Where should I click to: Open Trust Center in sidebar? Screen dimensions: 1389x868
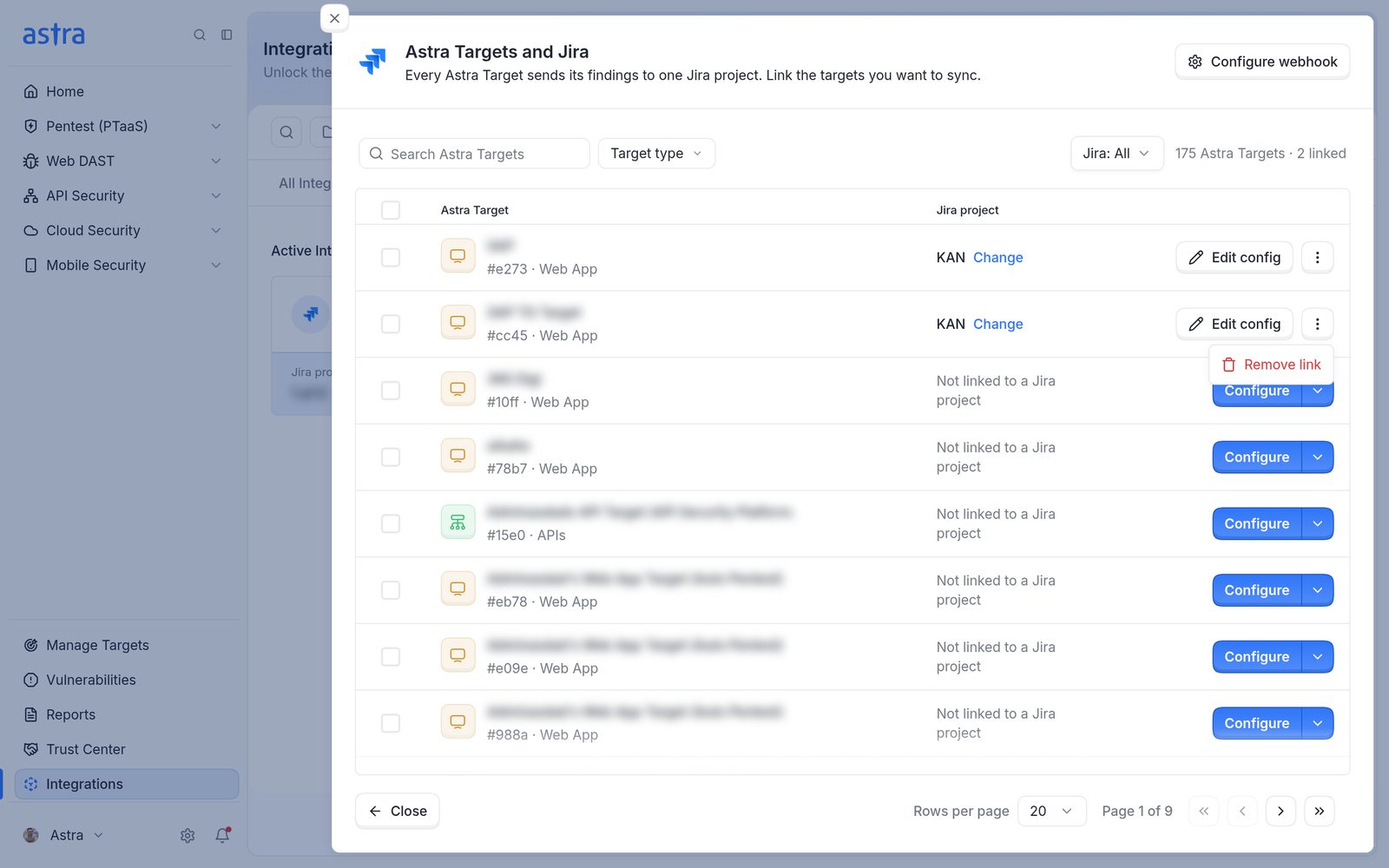pos(85,749)
